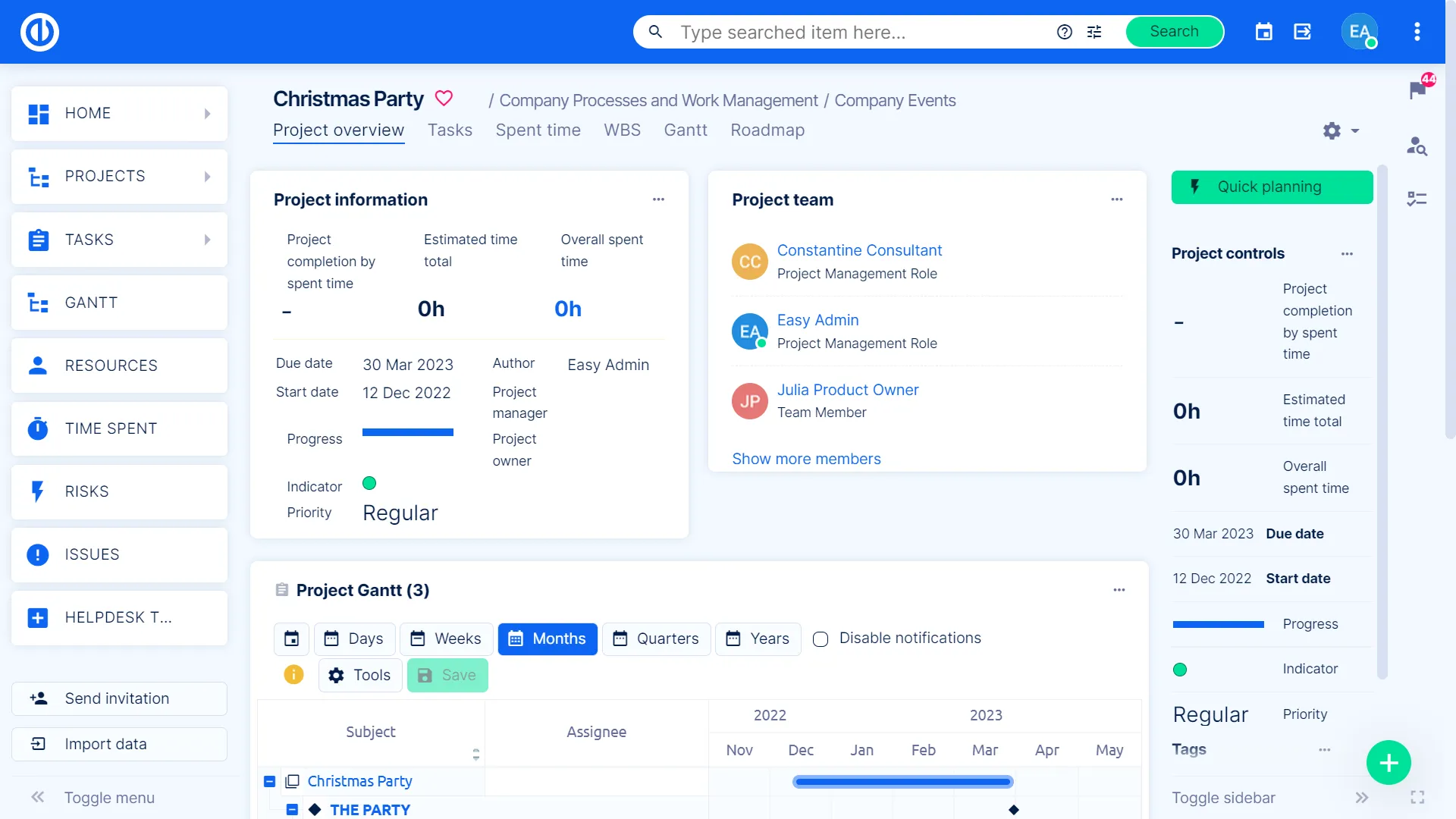The width and height of the screenshot is (1456, 819).
Task: Collapse the Christmas Party Gantt row
Action: [269, 781]
